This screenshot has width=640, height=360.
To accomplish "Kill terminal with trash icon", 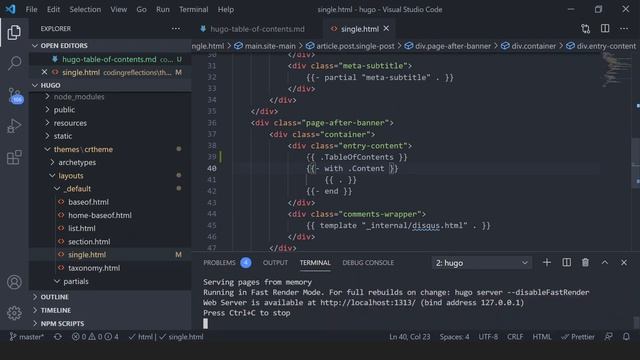I will (585, 262).
